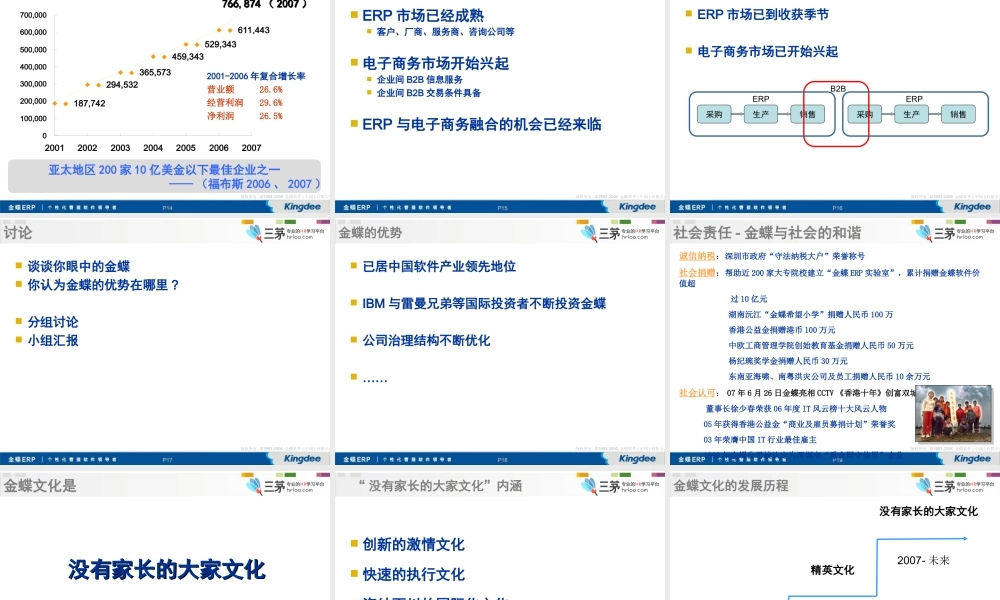Click the chart data label 611,443
1000x600 pixels.
pyautogui.click(x=253, y=30)
